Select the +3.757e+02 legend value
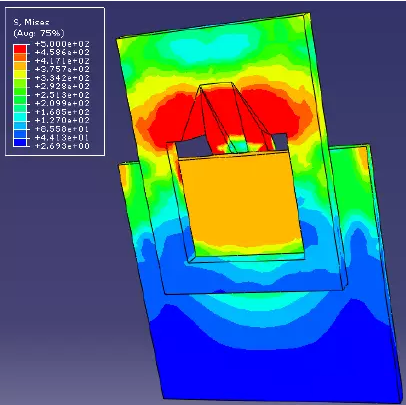Image resolution: width=406 pixels, height=405 pixels. coord(62,69)
